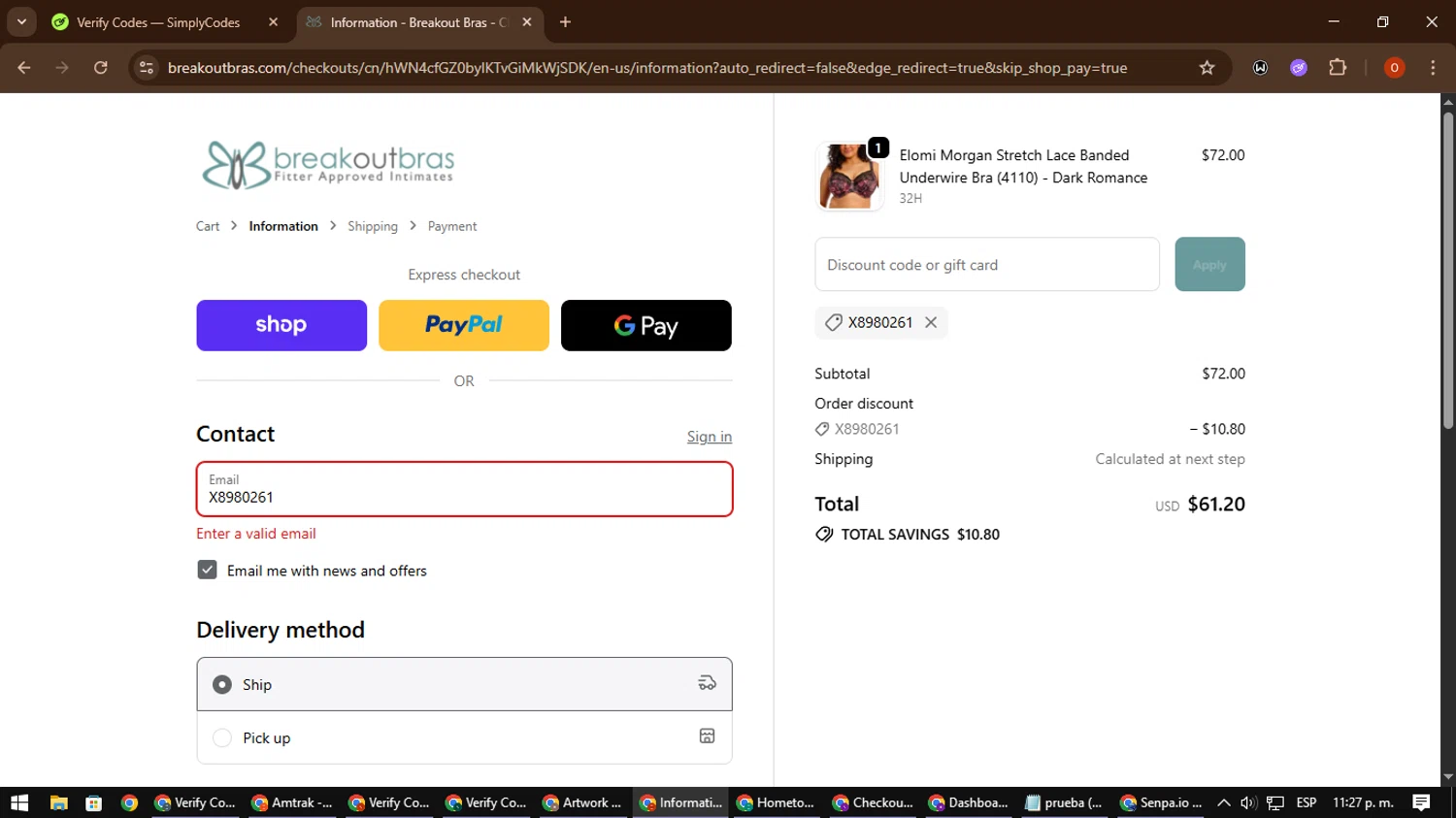Image resolution: width=1456 pixels, height=818 pixels.
Task: Go to Cart breadcrumb
Action: pos(208,226)
